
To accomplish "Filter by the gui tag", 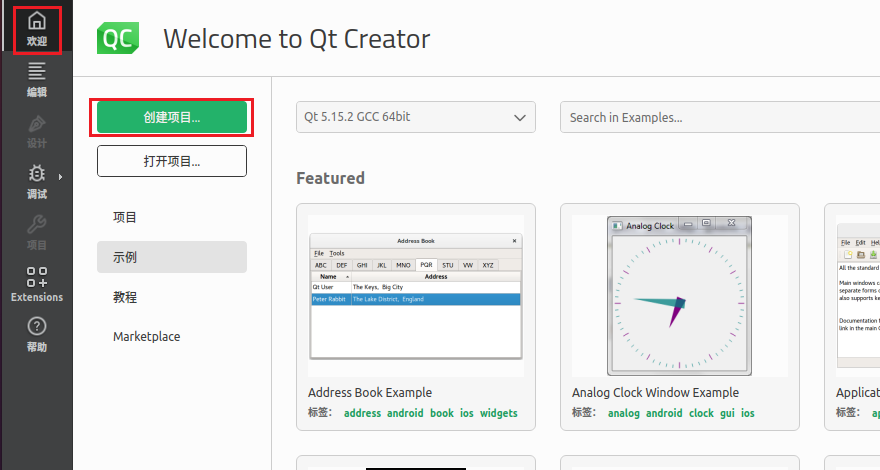I will 727,413.
